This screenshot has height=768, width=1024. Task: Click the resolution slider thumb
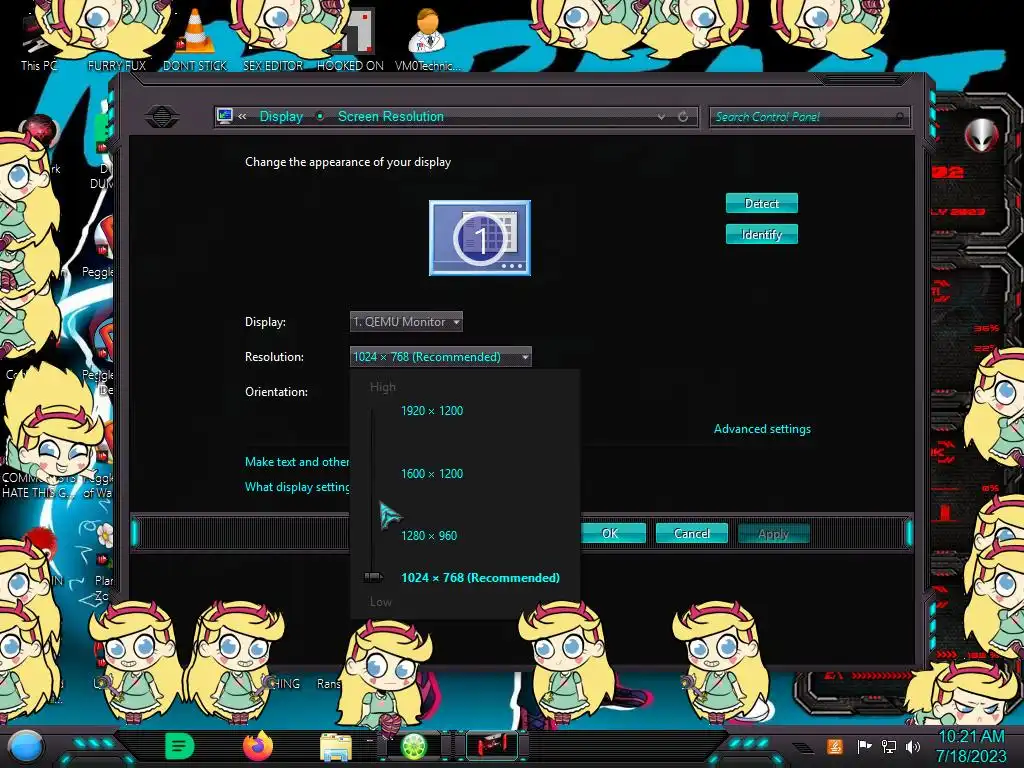point(373,577)
